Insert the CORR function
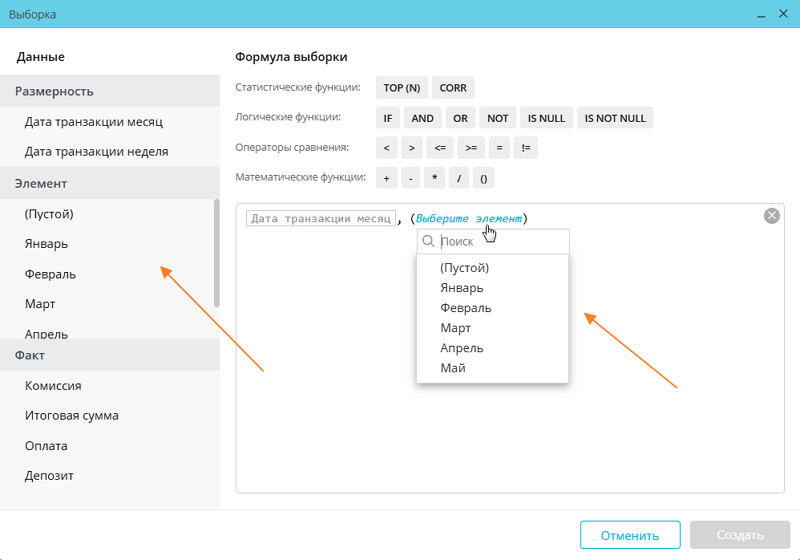 (453, 88)
